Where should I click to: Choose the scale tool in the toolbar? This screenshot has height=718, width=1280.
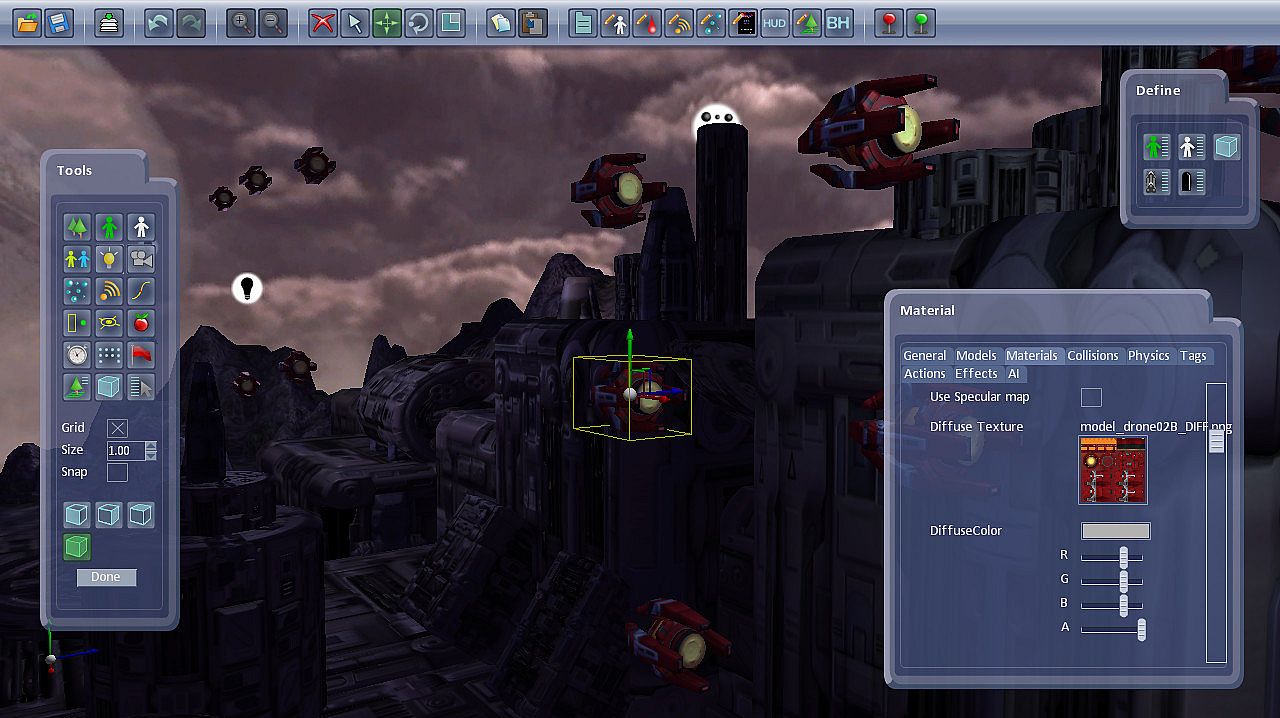(x=451, y=23)
